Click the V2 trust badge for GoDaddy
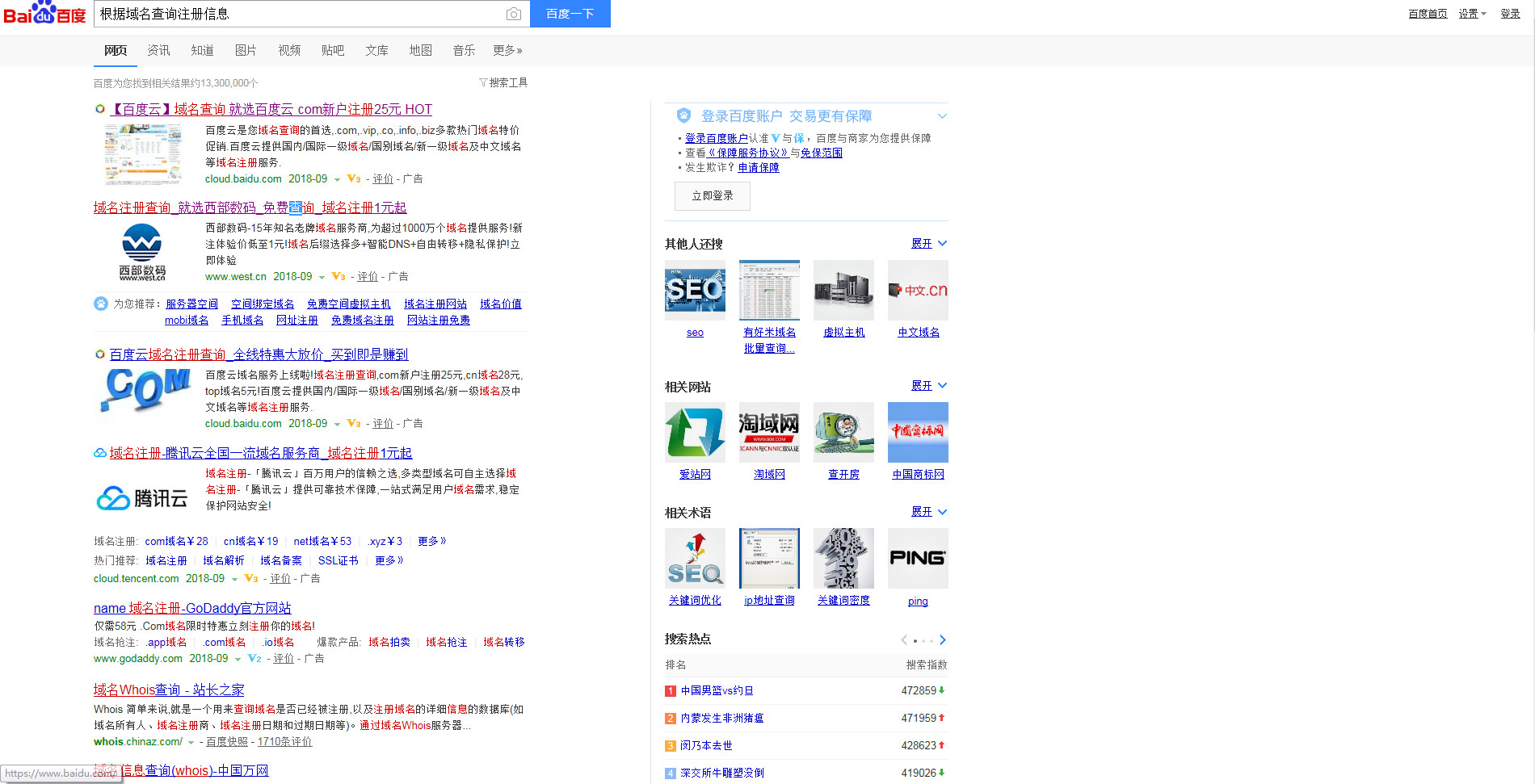The image size is (1535, 784). pos(254,659)
